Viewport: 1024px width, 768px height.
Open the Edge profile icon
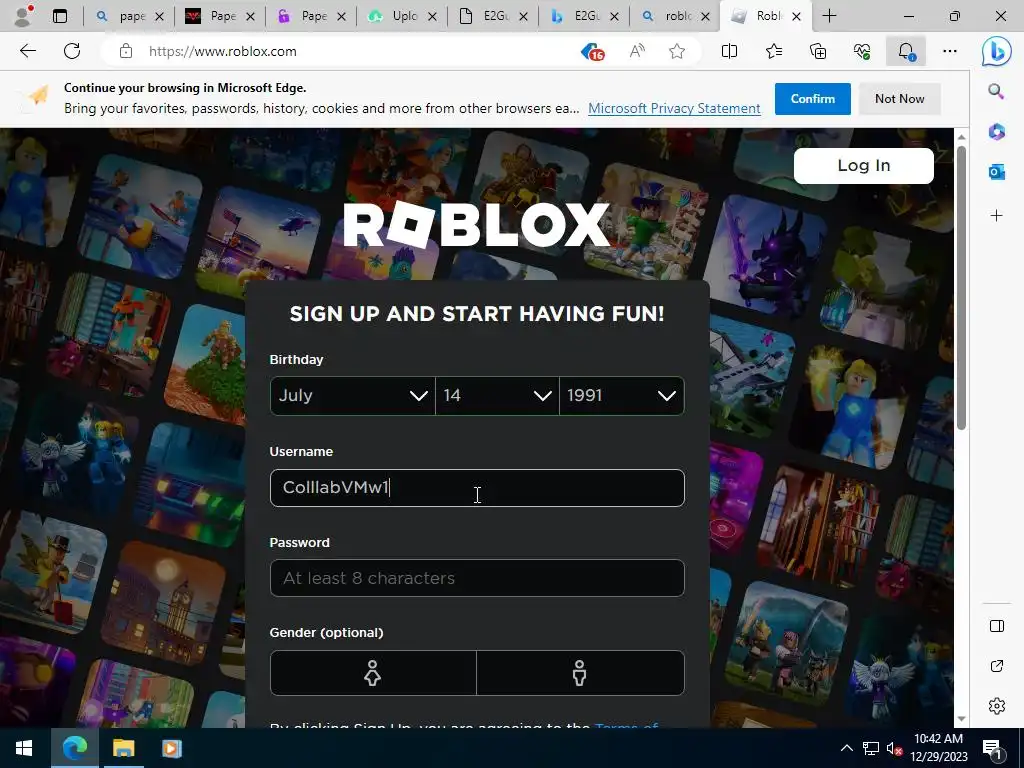(24, 16)
